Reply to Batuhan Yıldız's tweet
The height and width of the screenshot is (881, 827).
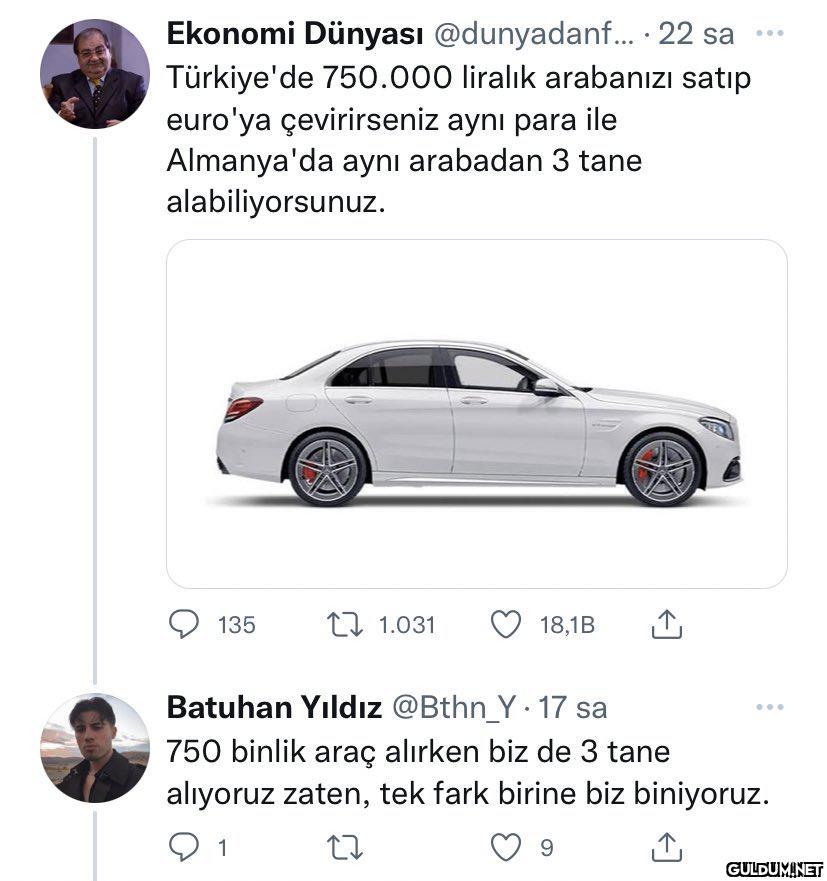[184, 847]
